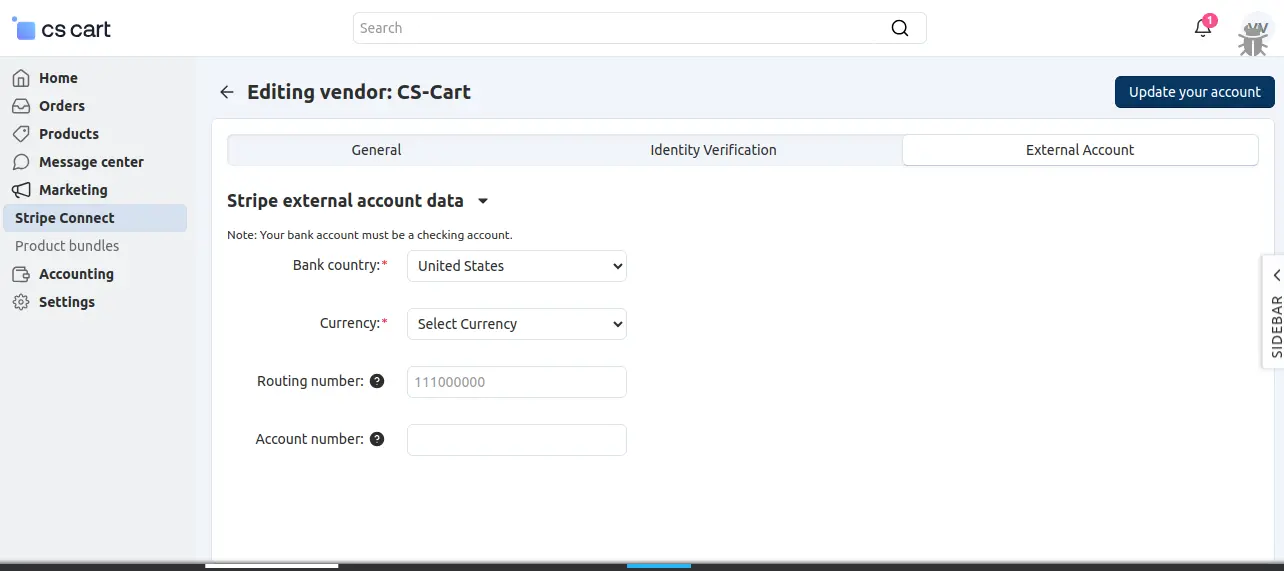Click the Orders inbox icon
This screenshot has width=1284, height=571.
point(21,106)
